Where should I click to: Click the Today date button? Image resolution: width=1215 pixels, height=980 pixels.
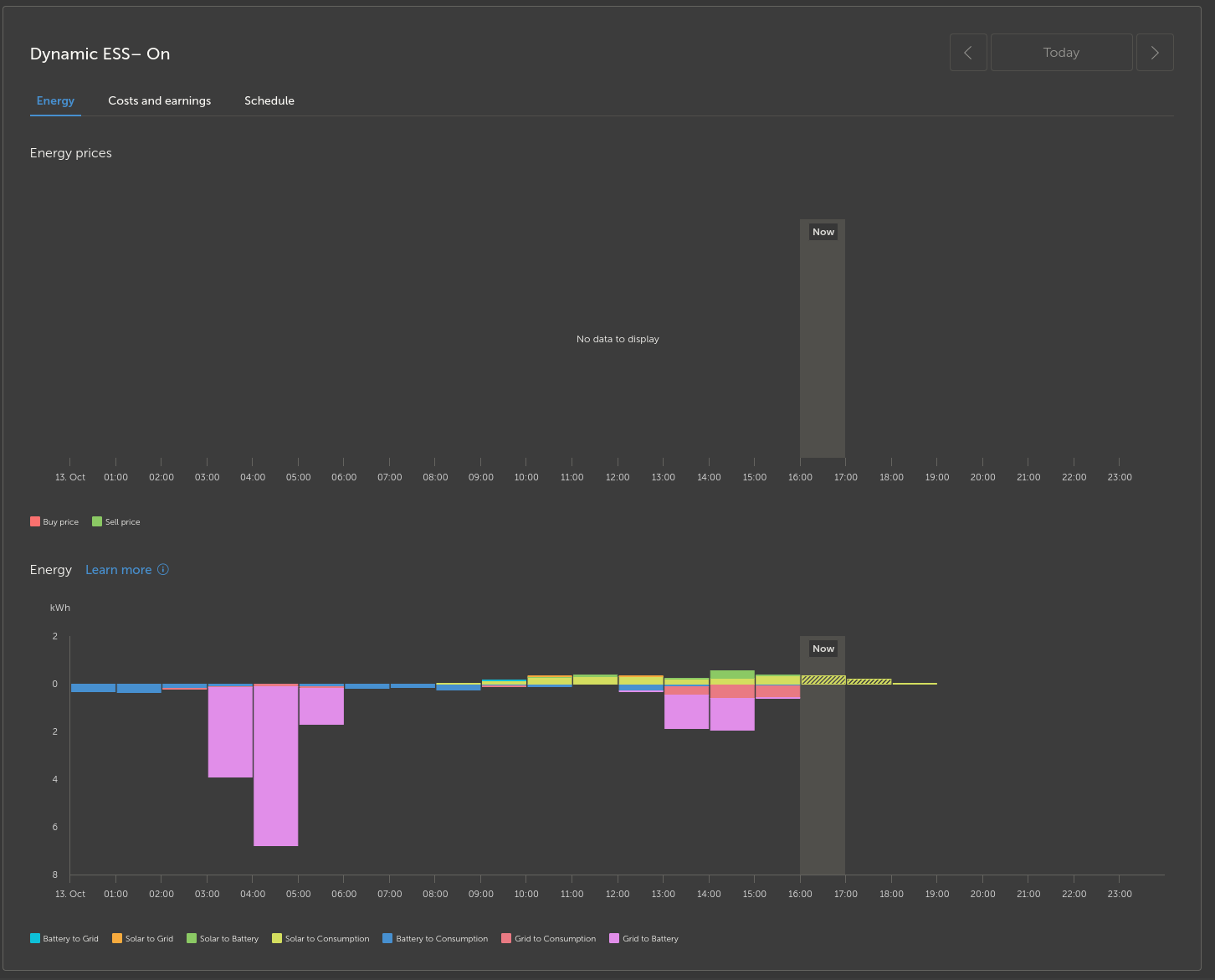1062,53
